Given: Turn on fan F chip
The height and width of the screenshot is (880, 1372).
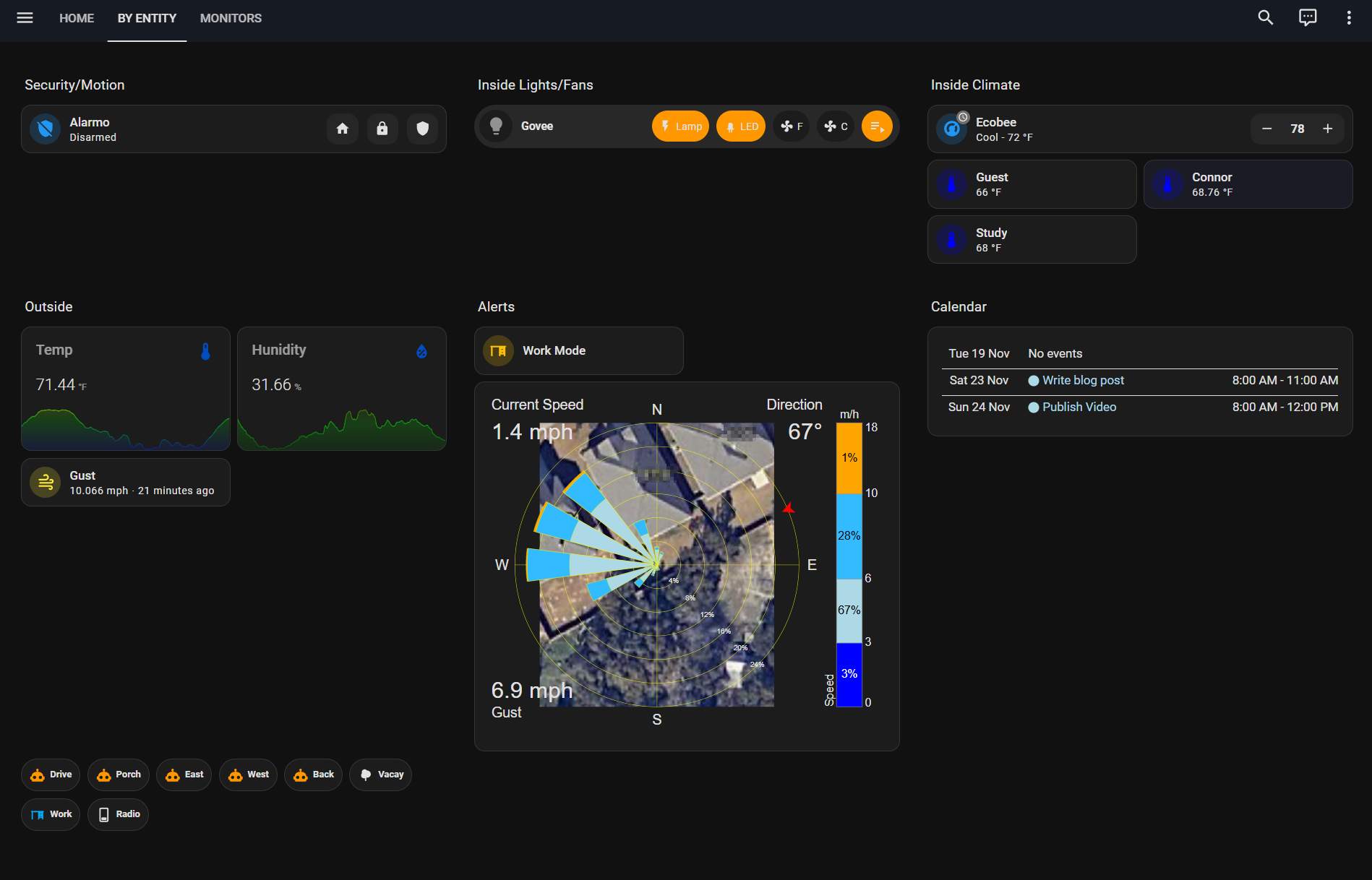Looking at the screenshot, I should click(x=792, y=126).
